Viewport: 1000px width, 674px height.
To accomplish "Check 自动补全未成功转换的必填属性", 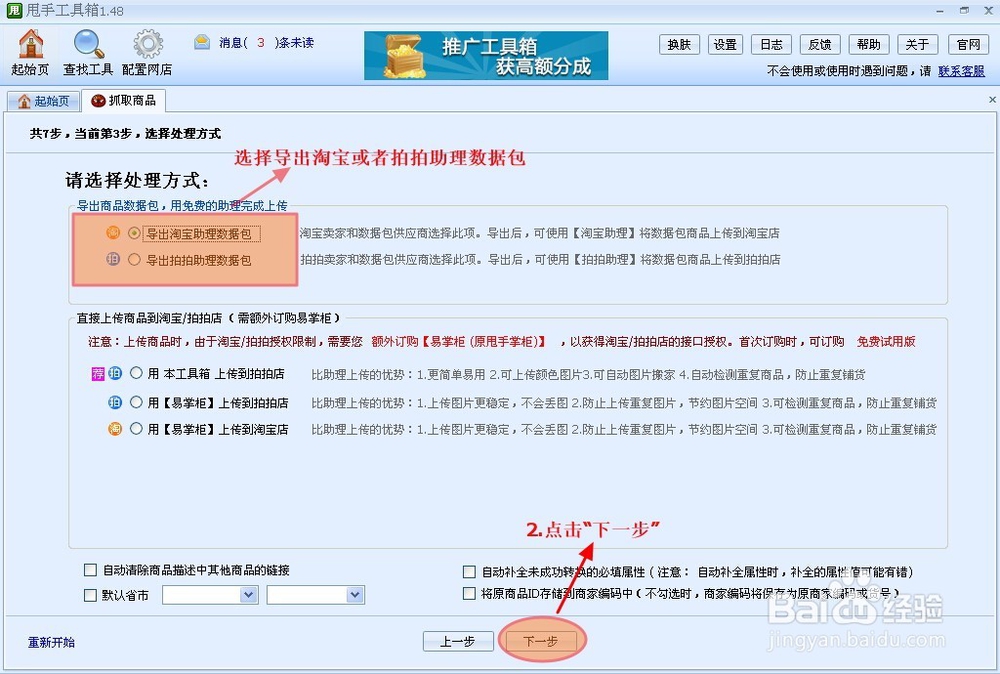I will pos(469,571).
